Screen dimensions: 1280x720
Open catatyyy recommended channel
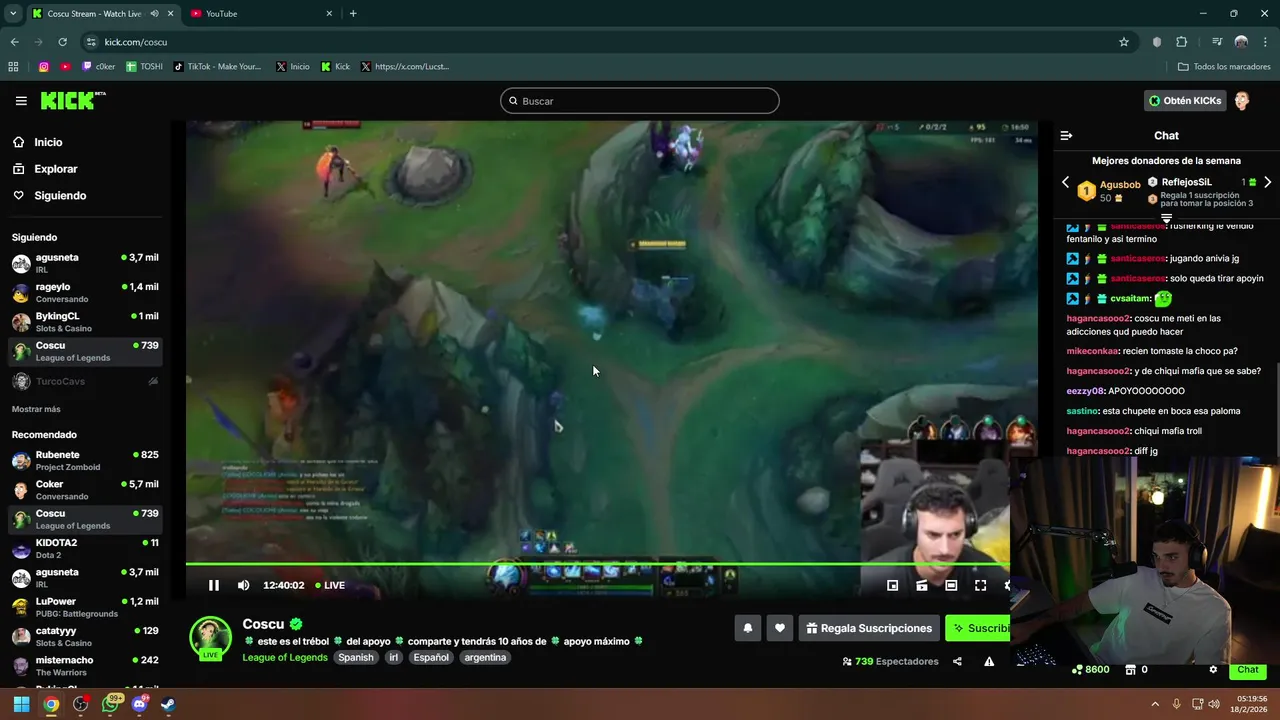pos(85,637)
